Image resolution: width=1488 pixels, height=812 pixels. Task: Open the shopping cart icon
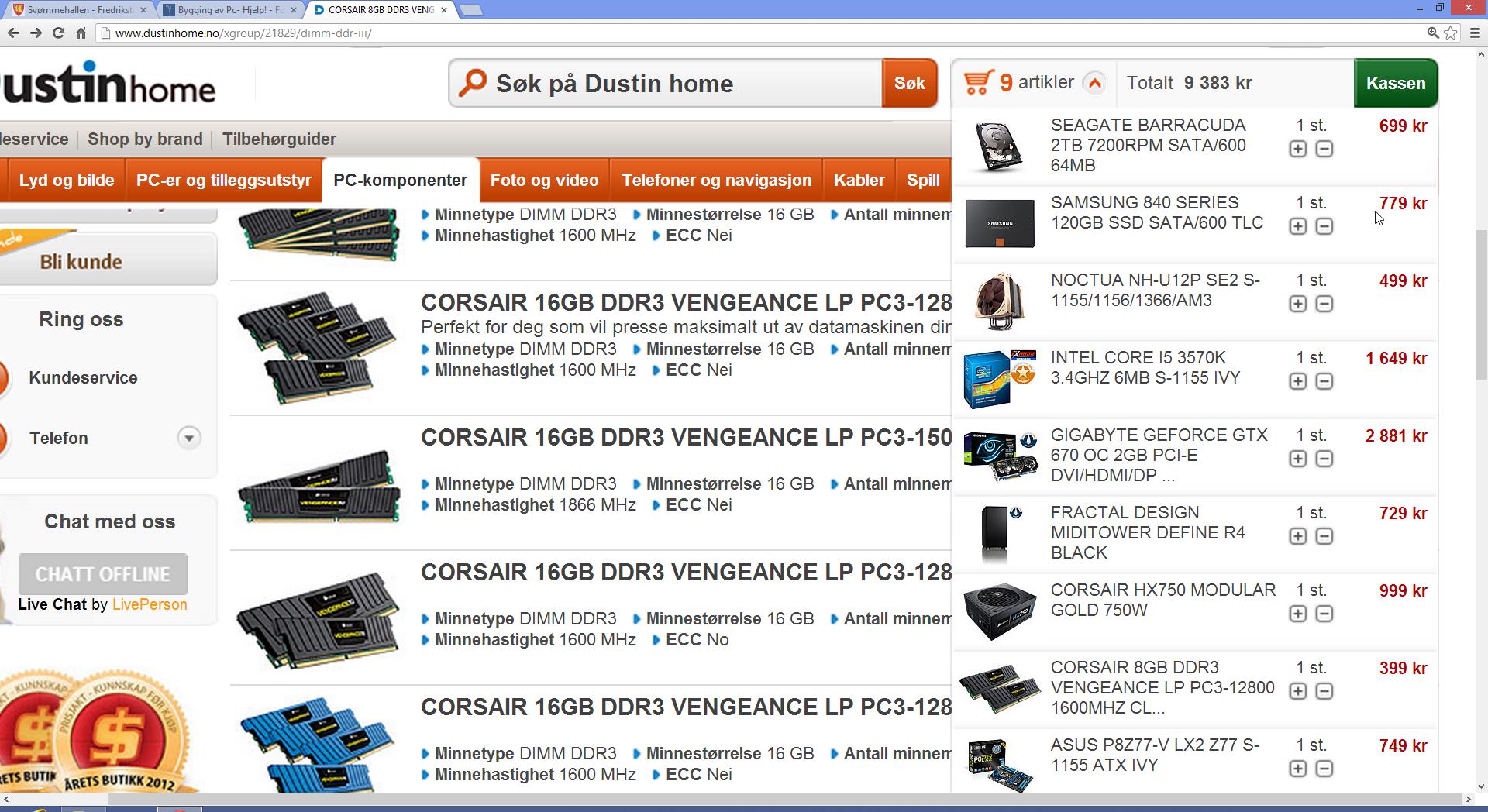[x=977, y=82]
